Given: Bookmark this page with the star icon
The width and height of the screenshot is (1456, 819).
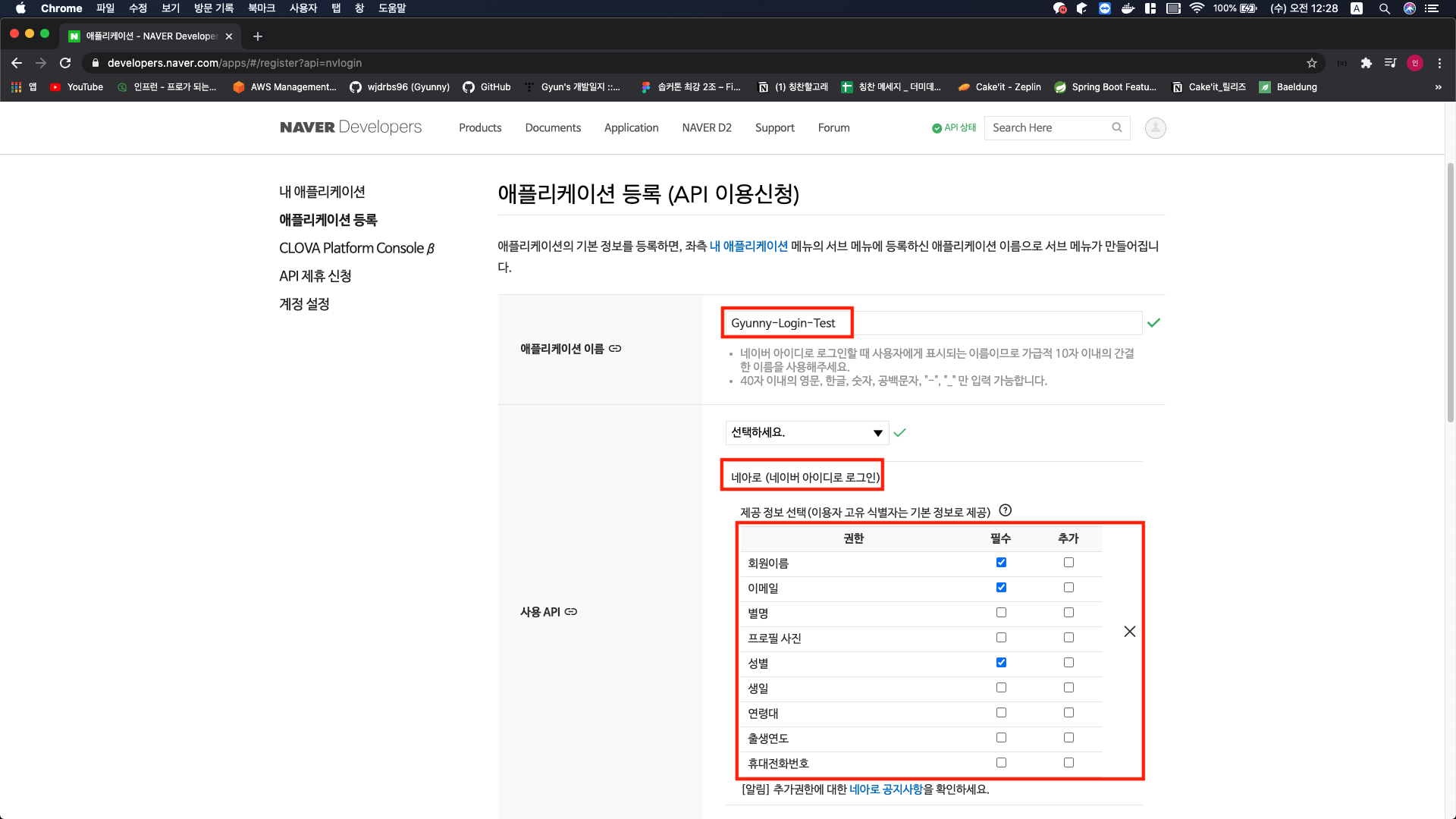Looking at the screenshot, I should pyautogui.click(x=1311, y=63).
